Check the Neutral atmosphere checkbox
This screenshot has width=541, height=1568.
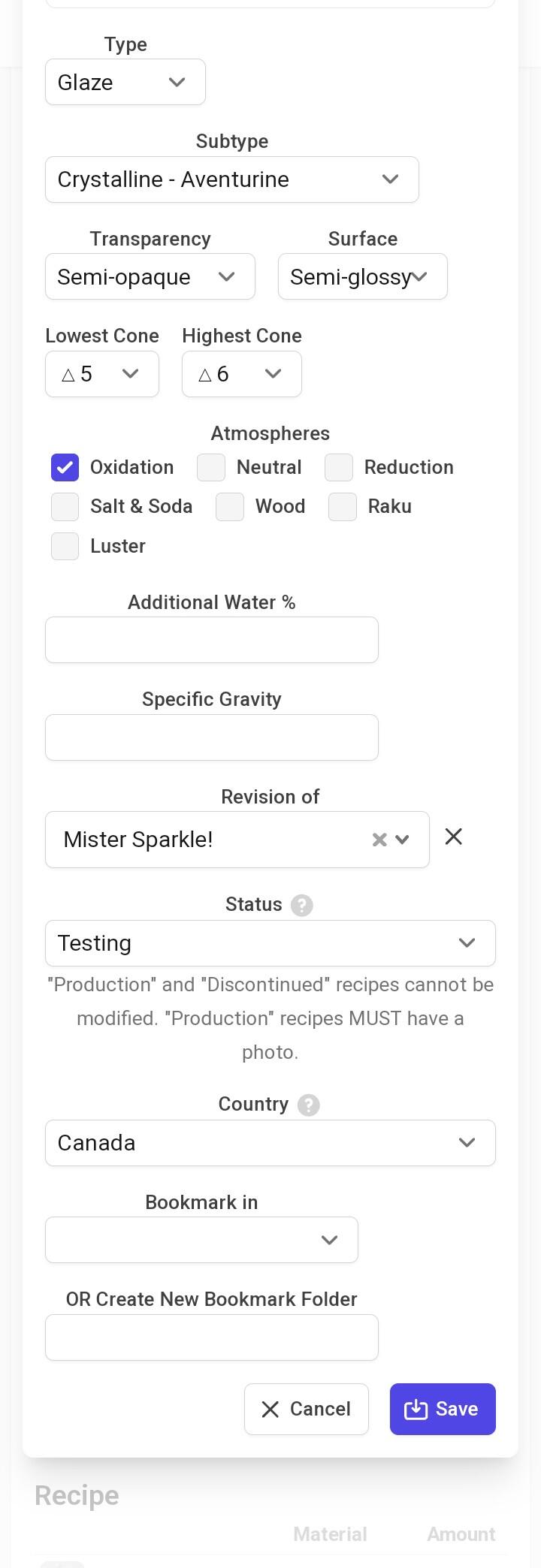pos(211,467)
